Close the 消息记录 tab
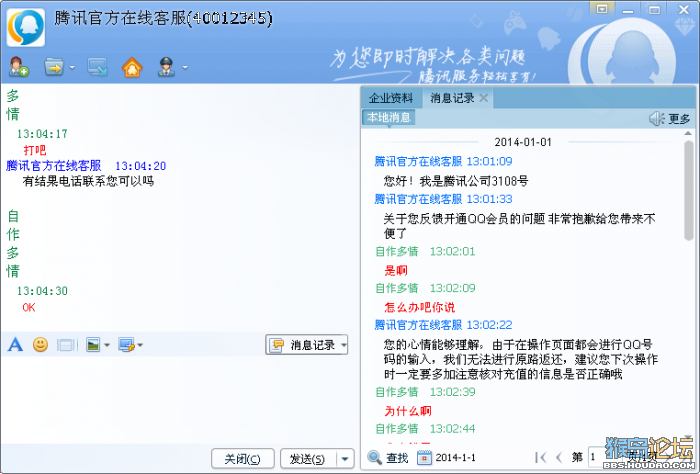Screen dimensions: 700x474 [x=483, y=98]
